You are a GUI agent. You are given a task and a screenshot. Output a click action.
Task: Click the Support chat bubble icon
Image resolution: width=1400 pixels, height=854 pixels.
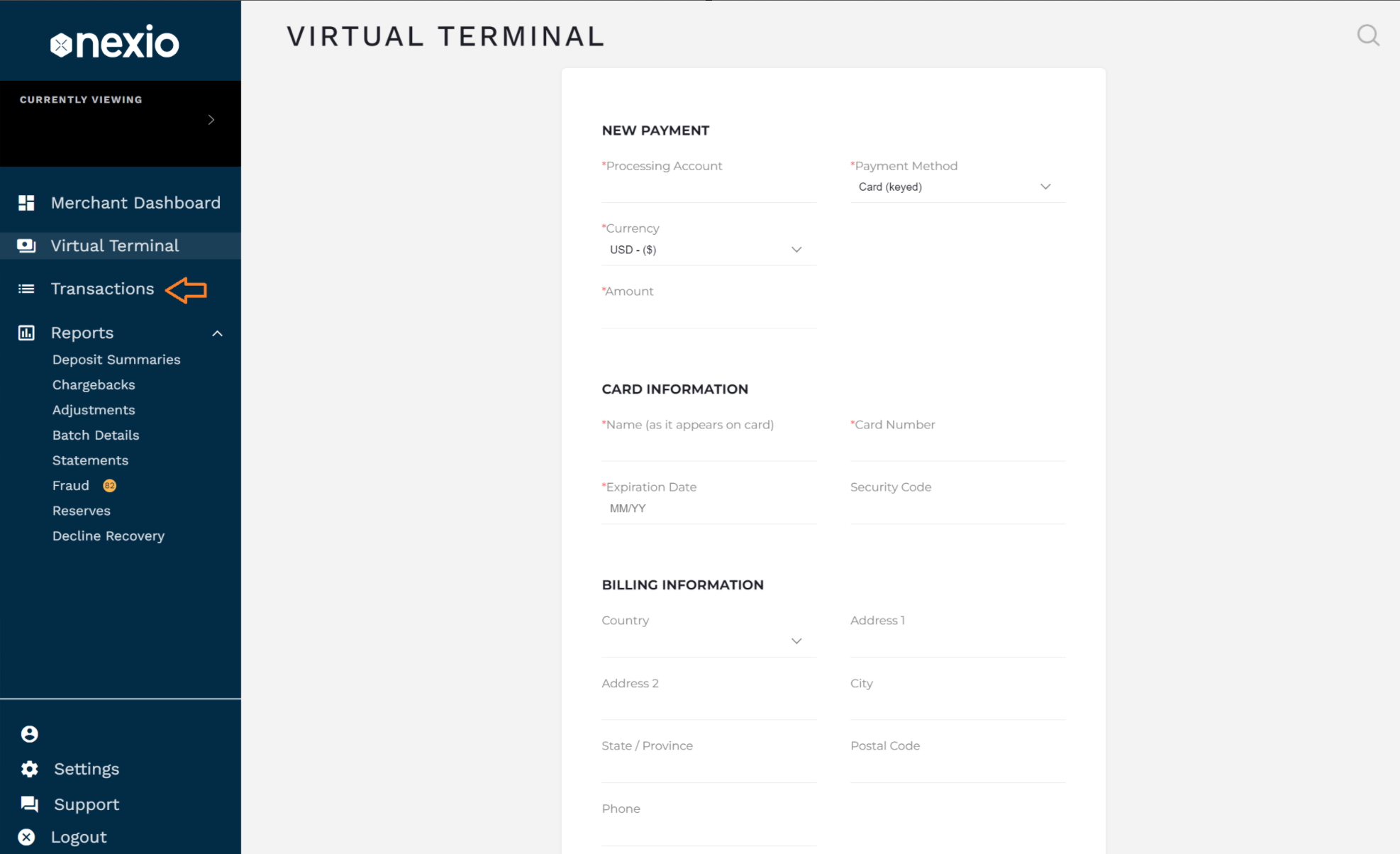coord(29,804)
